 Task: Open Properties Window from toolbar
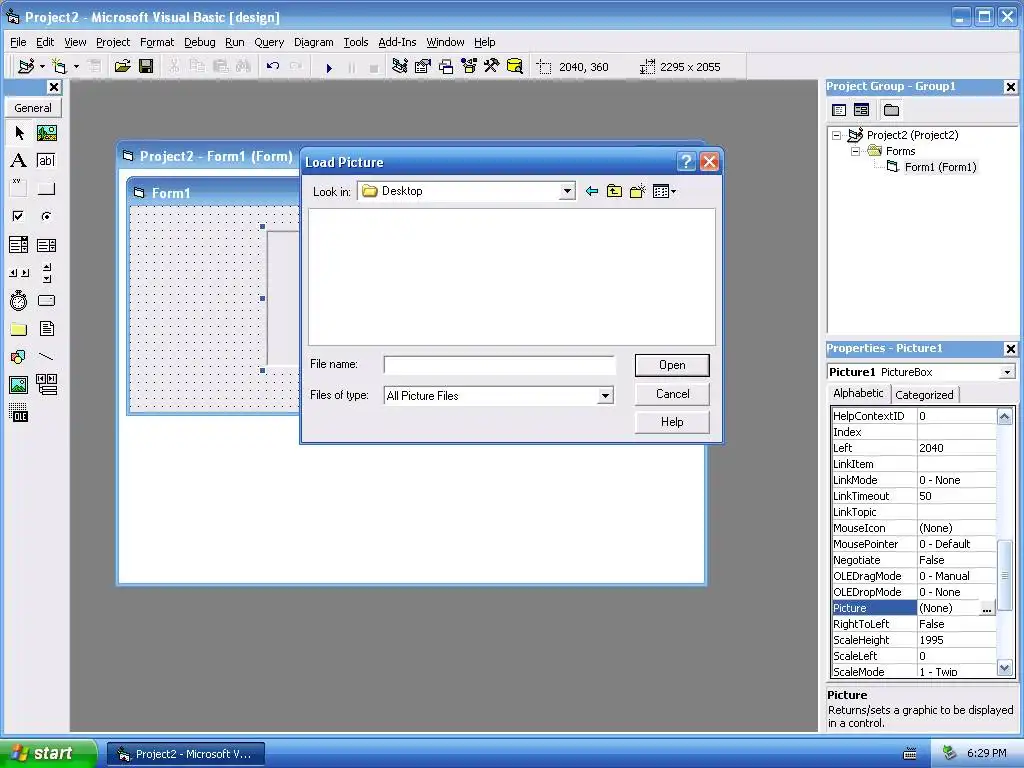pos(423,66)
